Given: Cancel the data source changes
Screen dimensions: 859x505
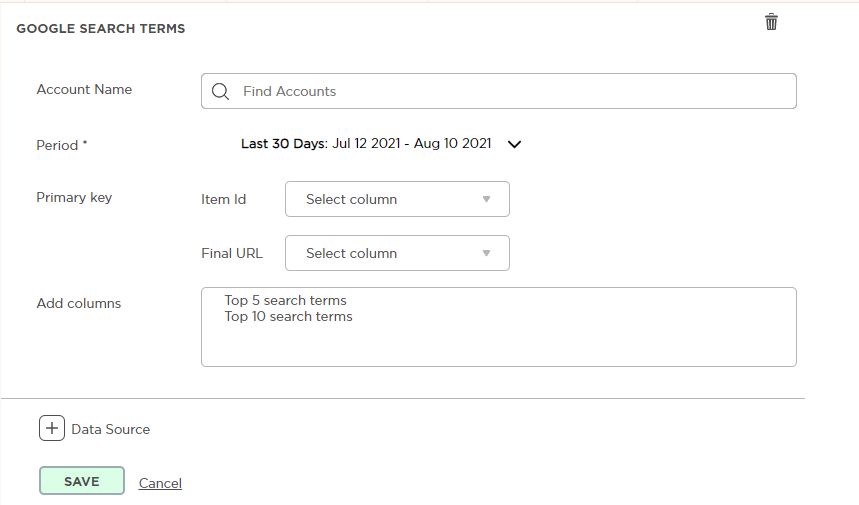Looking at the screenshot, I should 160,483.
